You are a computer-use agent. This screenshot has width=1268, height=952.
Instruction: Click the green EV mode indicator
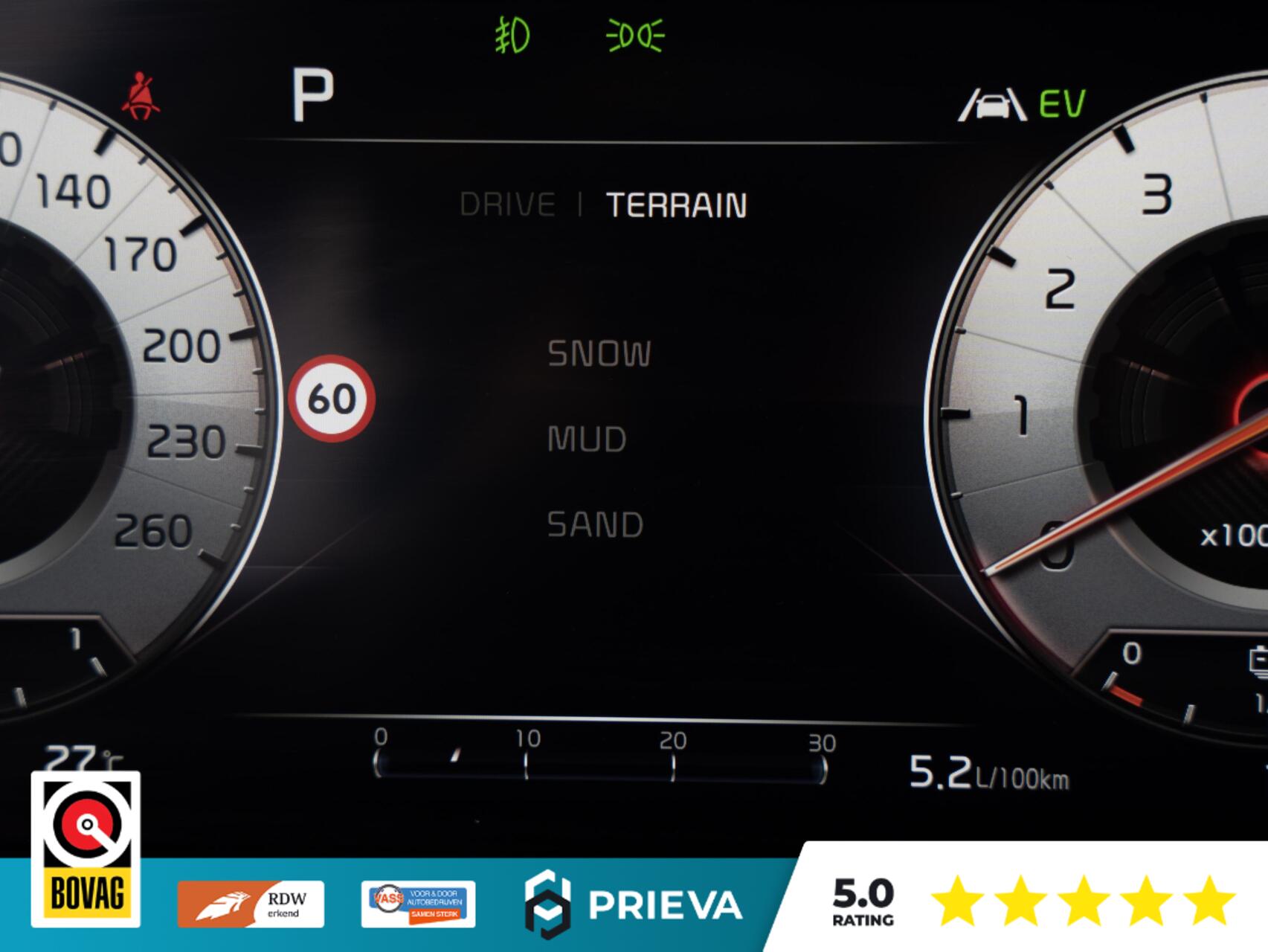point(1062,104)
